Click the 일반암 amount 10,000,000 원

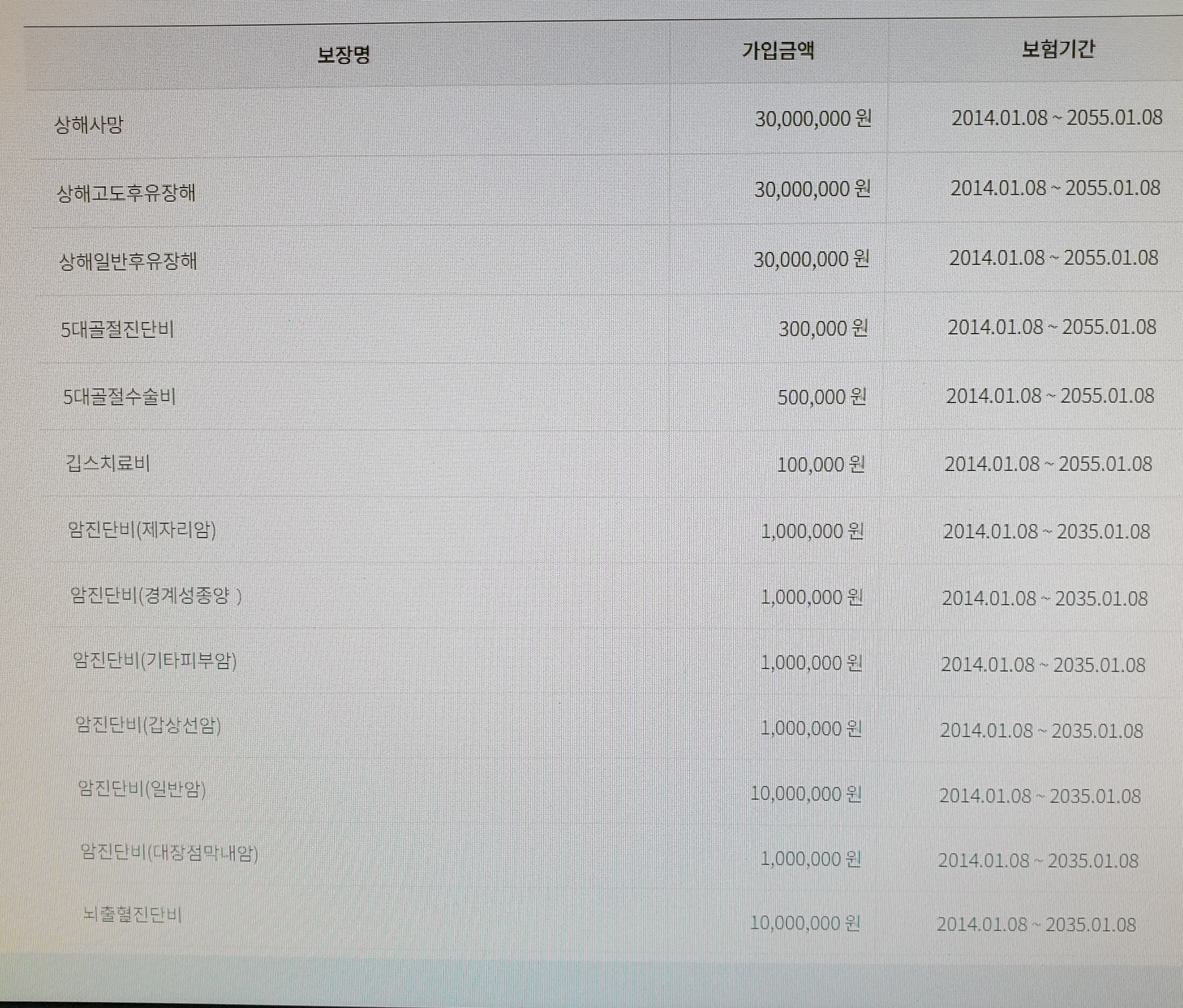point(806,794)
